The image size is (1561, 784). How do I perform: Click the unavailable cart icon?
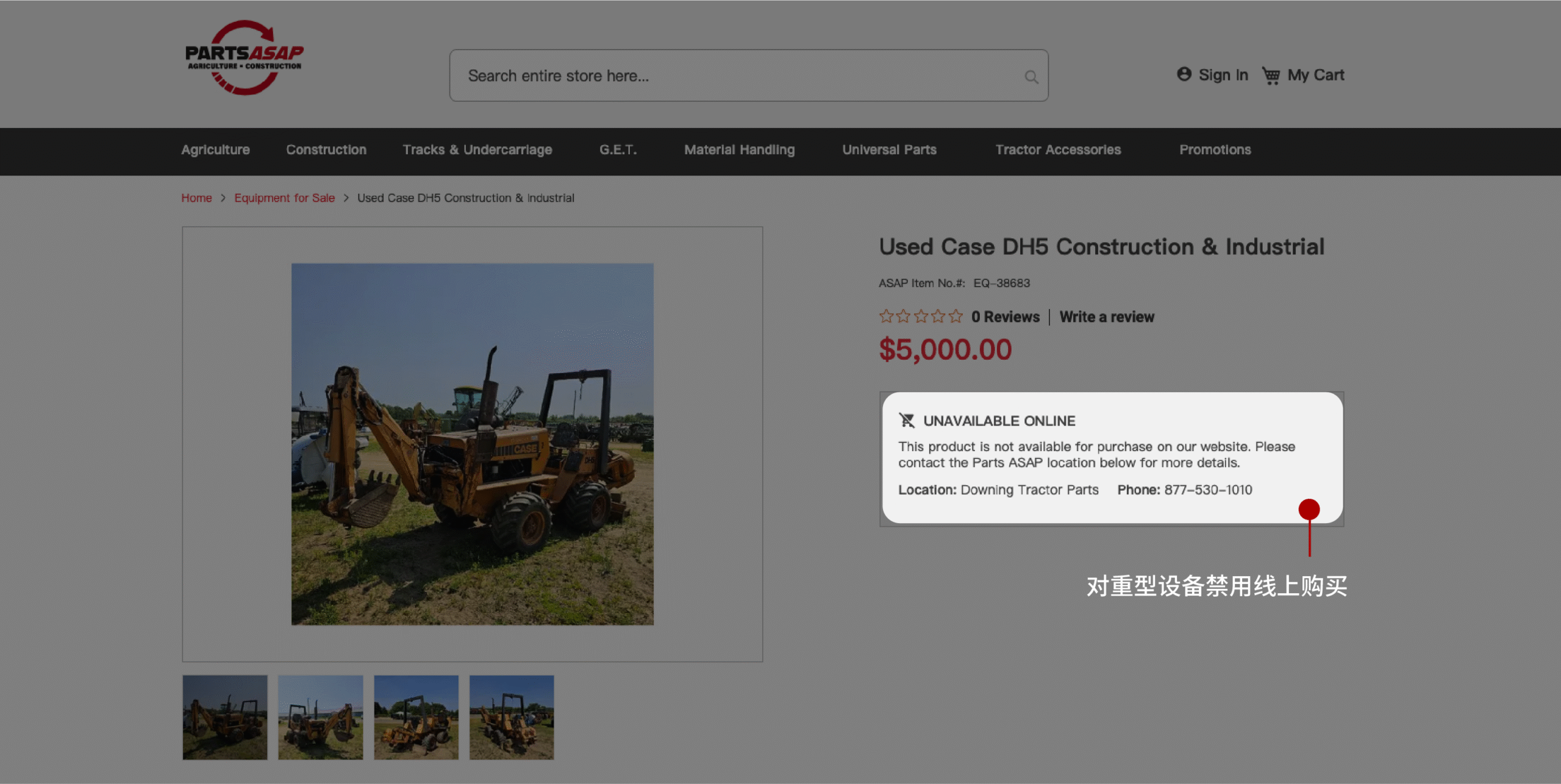pos(907,421)
